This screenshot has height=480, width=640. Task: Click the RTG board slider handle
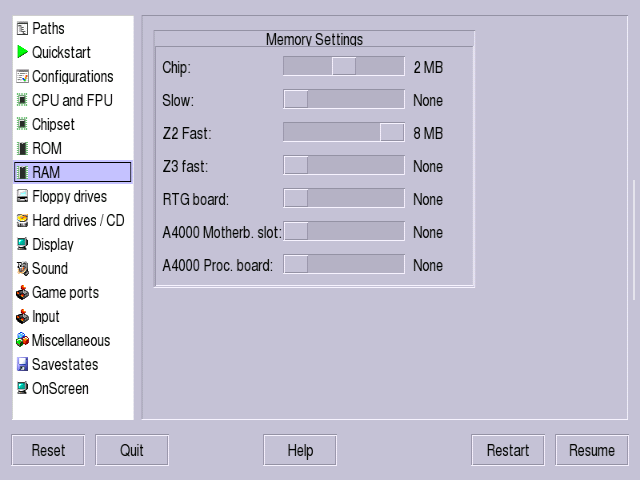point(296,198)
